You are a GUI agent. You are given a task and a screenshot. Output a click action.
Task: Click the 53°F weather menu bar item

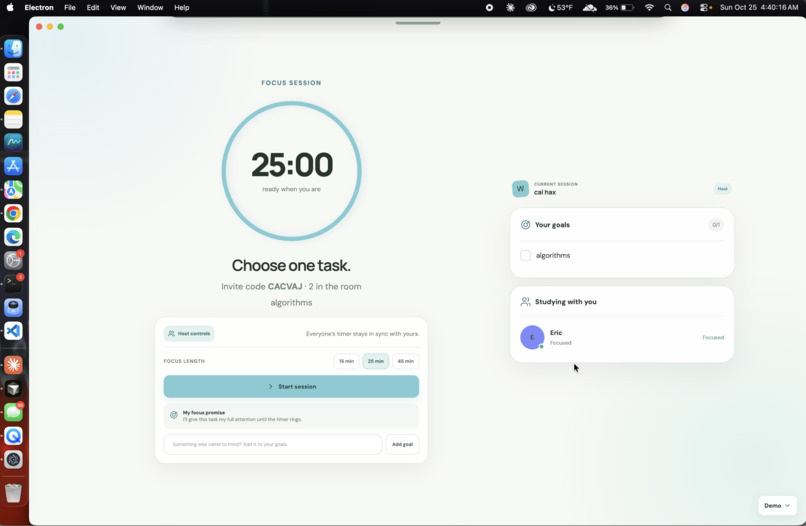click(560, 8)
